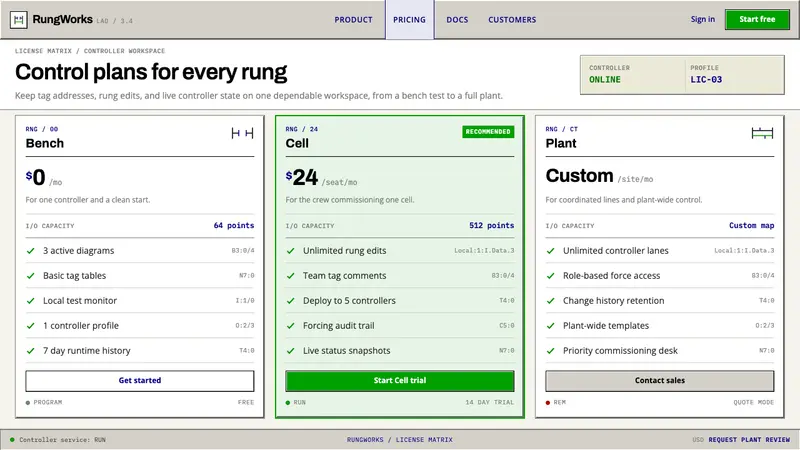Click the green Controller service status dot
This screenshot has width=800, height=450.
(x=12, y=439)
